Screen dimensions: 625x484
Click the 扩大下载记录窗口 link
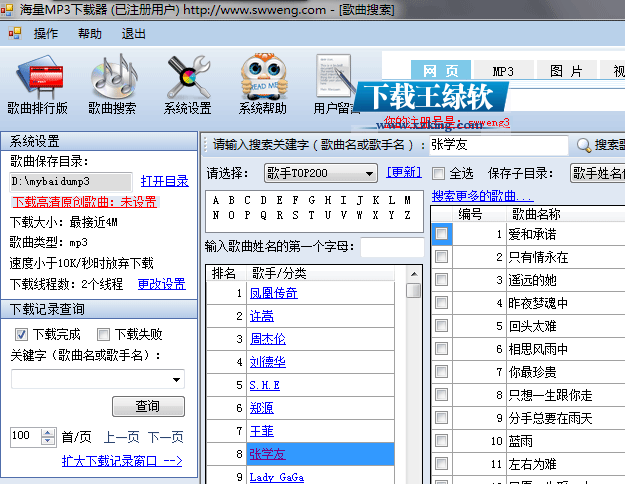[x=122, y=461]
